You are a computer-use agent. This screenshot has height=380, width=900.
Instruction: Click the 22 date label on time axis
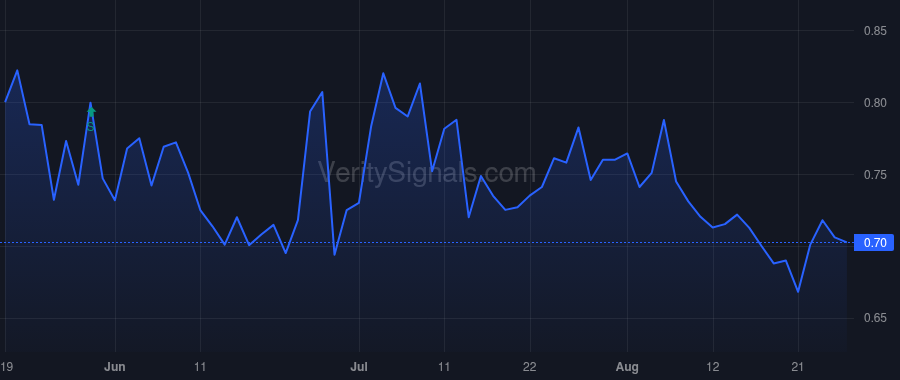(x=529, y=366)
